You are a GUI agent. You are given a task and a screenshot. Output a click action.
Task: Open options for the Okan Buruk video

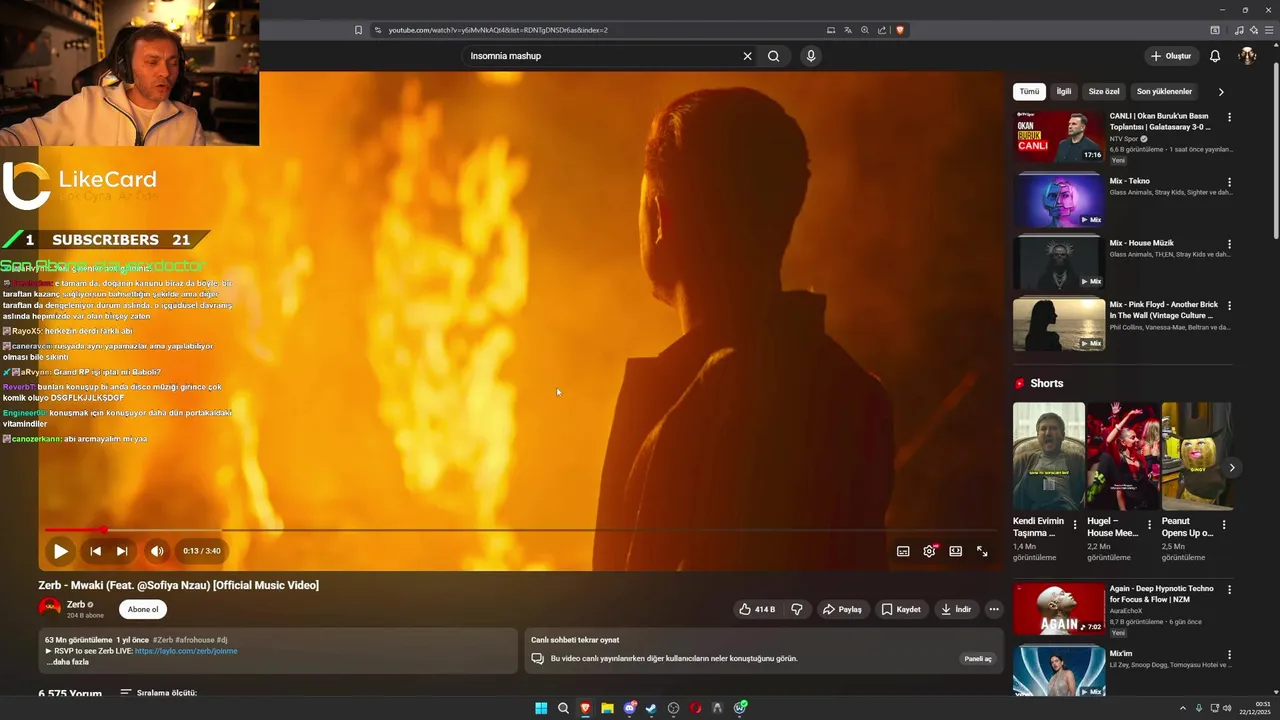point(1229,117)
